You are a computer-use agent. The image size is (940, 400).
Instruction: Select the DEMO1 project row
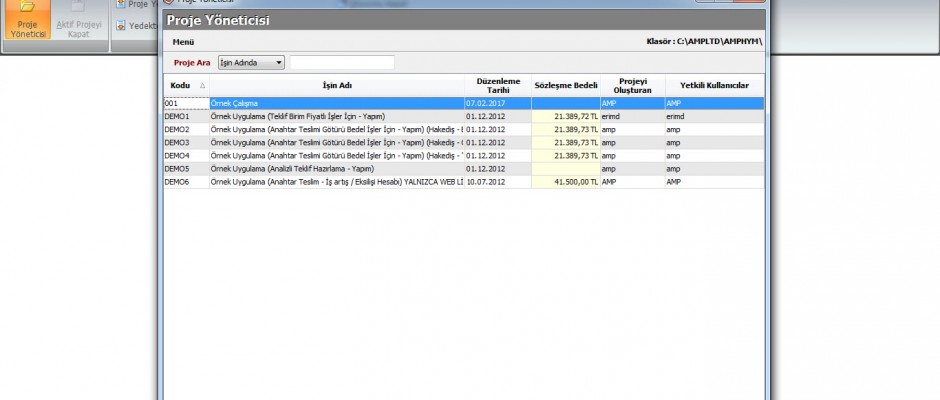pos(335,116)
